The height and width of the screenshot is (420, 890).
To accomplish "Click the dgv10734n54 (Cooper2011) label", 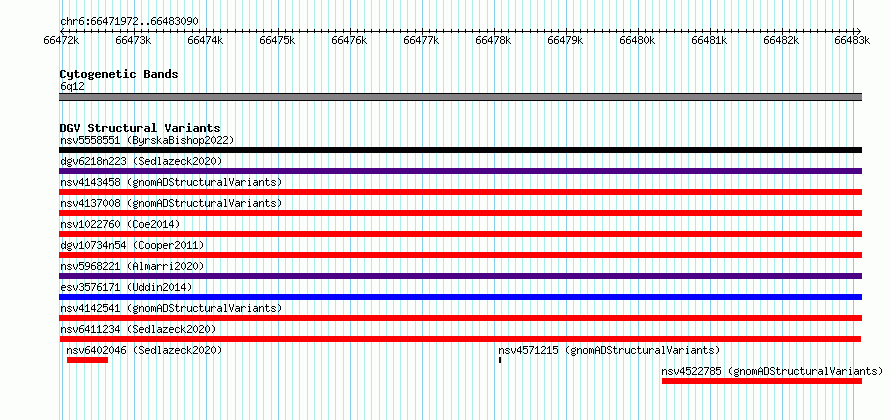I will 132,245.
